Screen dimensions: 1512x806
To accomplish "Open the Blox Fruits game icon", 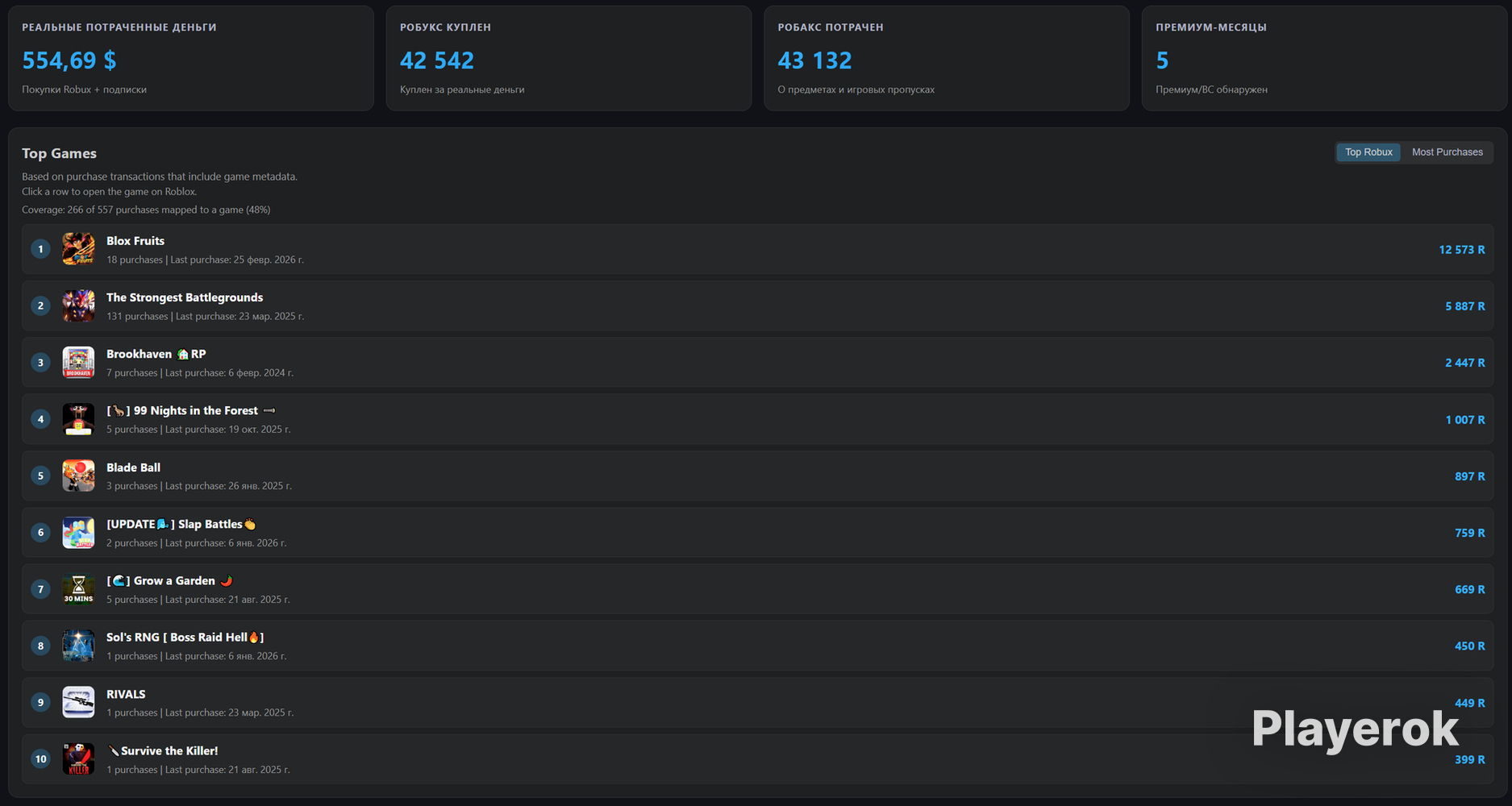I will point(78,249).
